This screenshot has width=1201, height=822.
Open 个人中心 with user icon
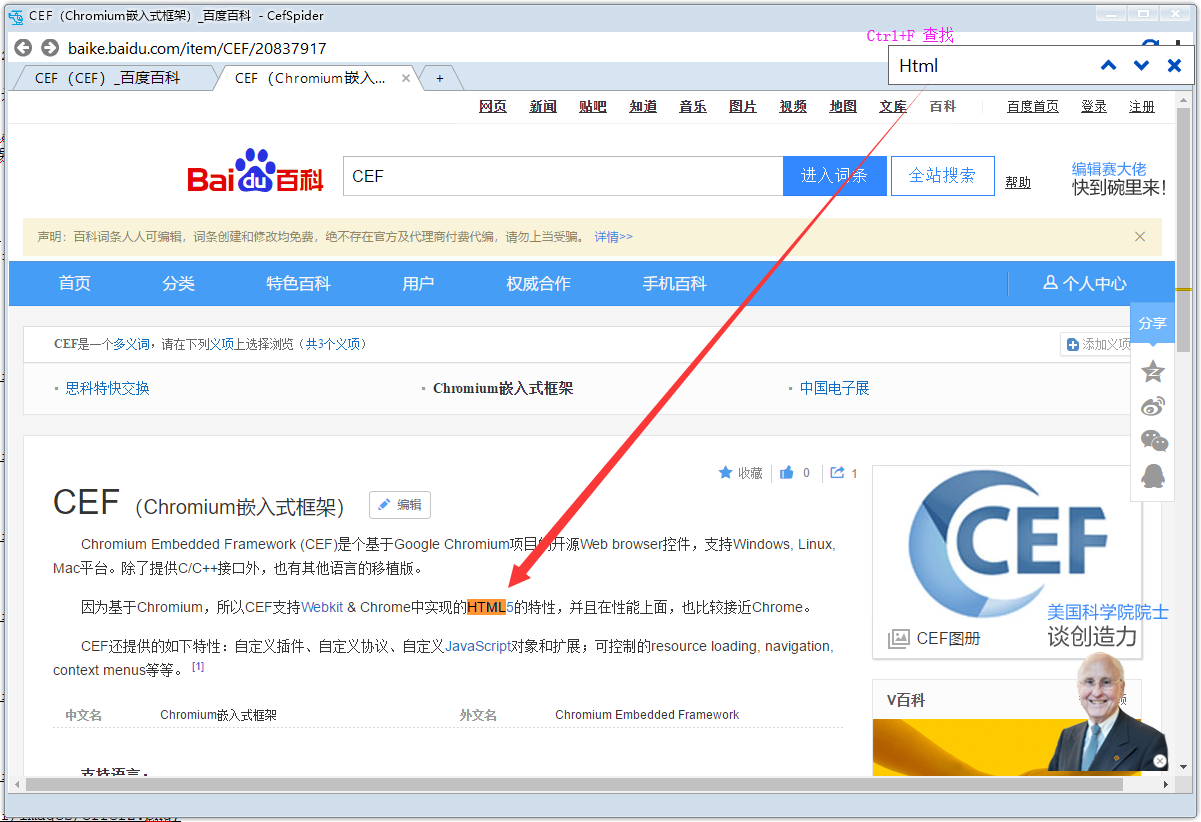[x=1084, y=284]
